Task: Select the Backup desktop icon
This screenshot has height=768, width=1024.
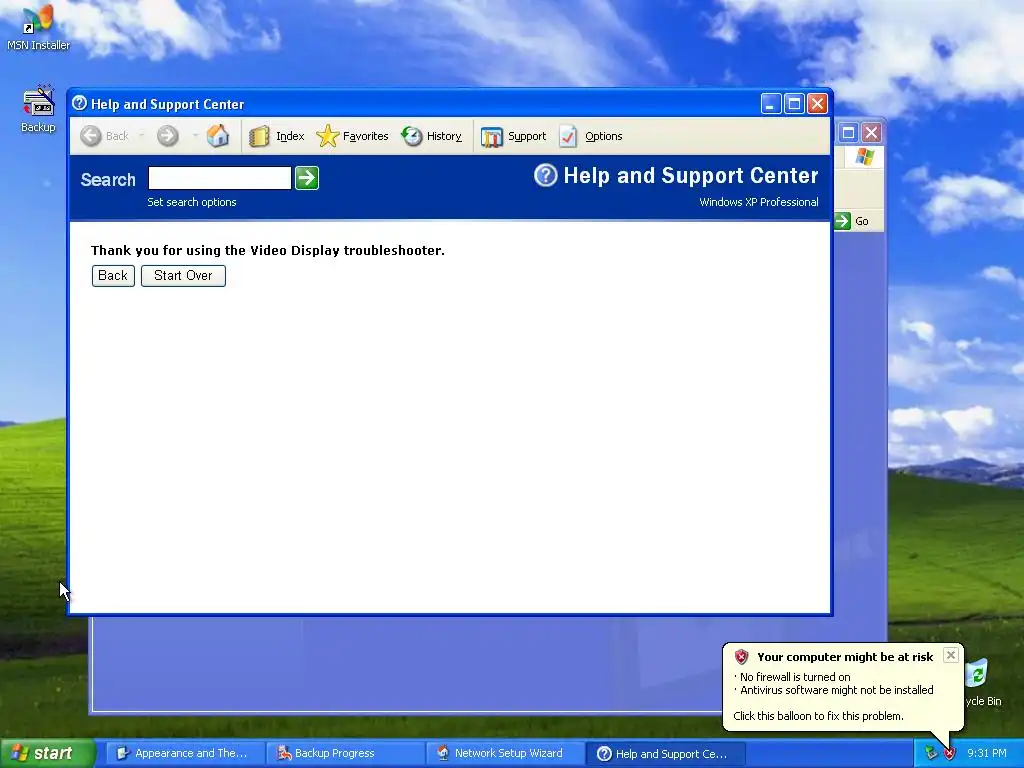Action: (x=38, y=109)
